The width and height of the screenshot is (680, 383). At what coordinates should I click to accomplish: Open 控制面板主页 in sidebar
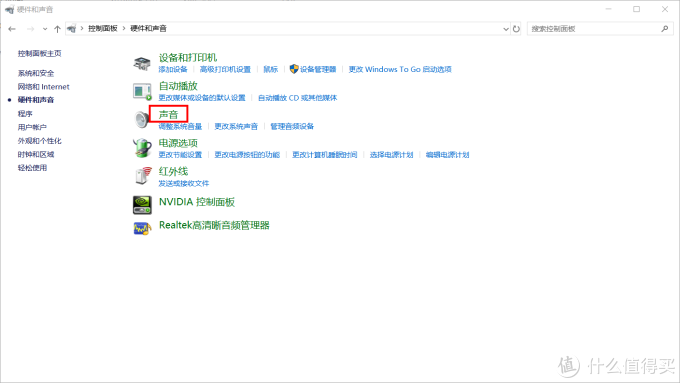[39, 53]
